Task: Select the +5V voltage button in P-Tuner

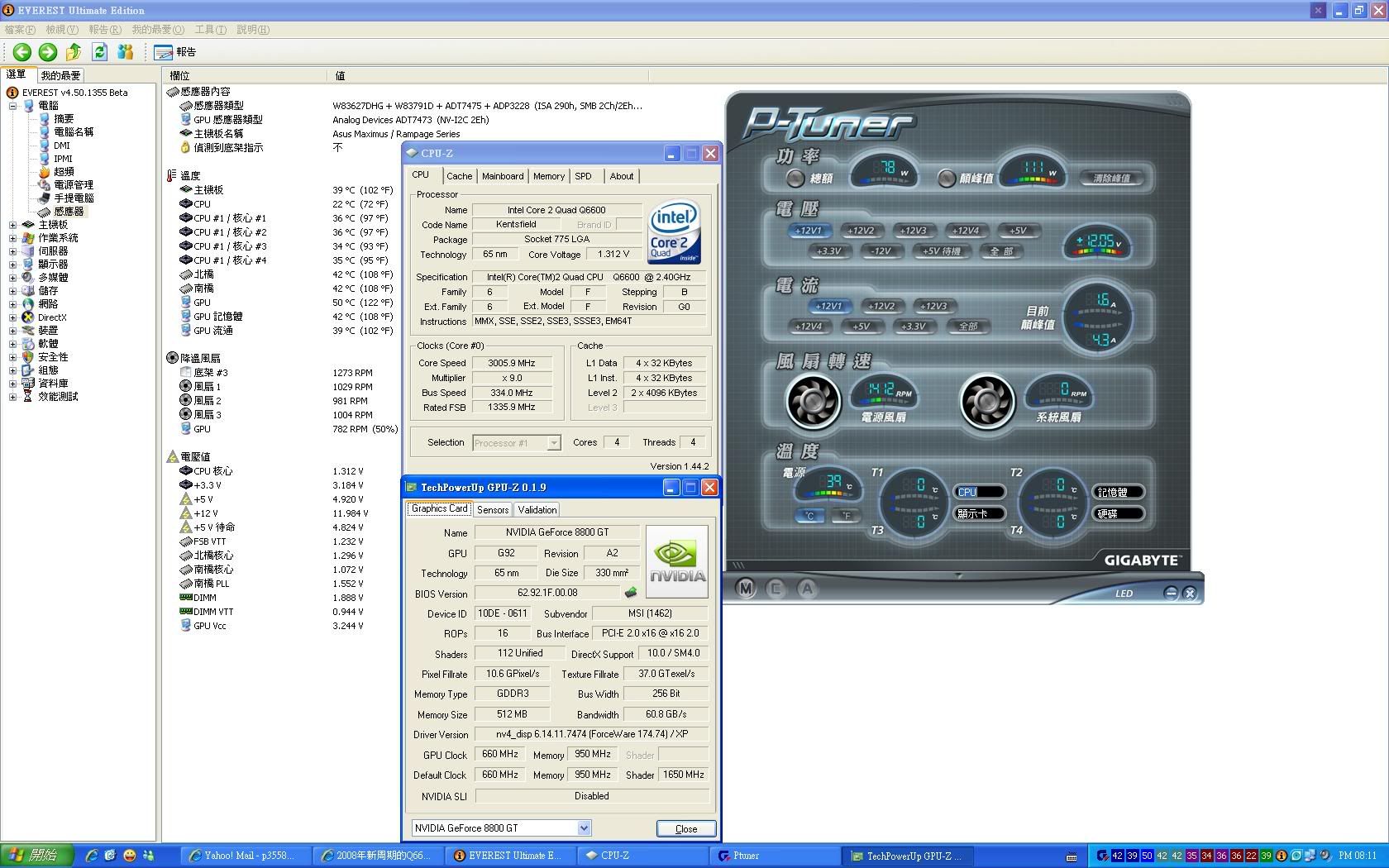Action: pos(1018,231)
